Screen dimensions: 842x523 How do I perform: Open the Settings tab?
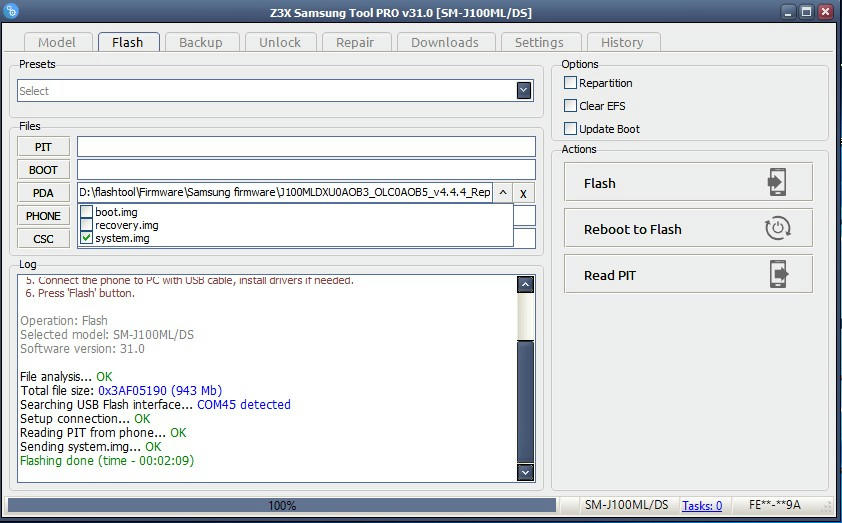tap(540, 42)
